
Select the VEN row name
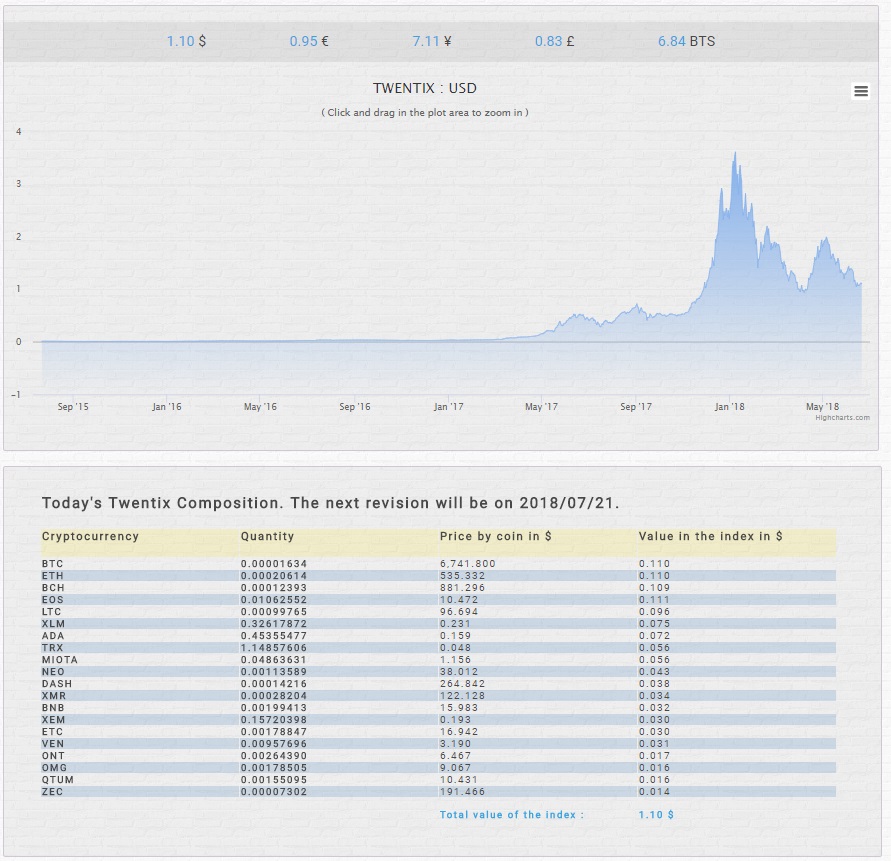[x=53, y=743]
